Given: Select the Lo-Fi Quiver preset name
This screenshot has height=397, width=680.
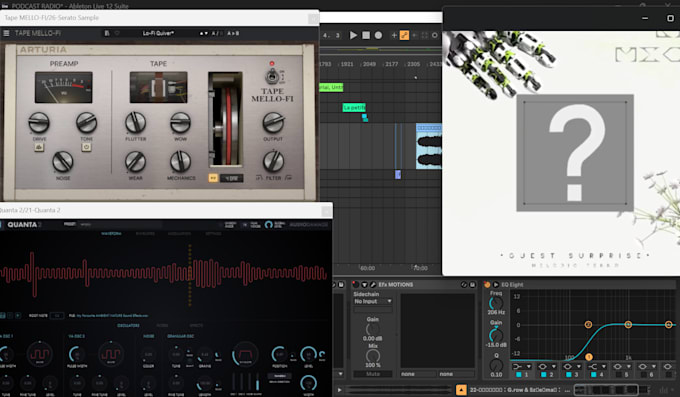Looking at the screenshot, I should 158,33.
